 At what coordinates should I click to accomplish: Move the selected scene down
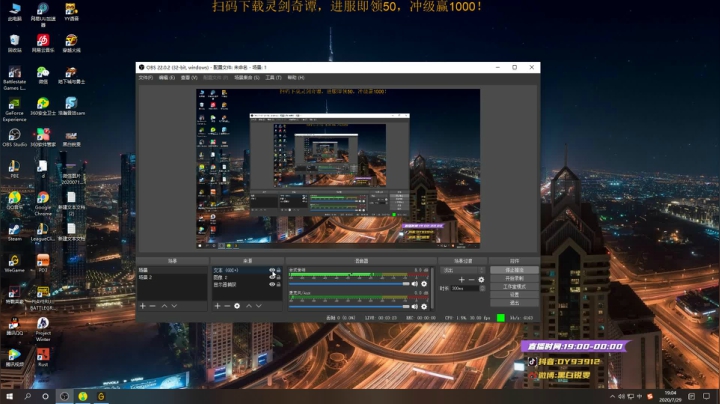[x=174, y=306]
